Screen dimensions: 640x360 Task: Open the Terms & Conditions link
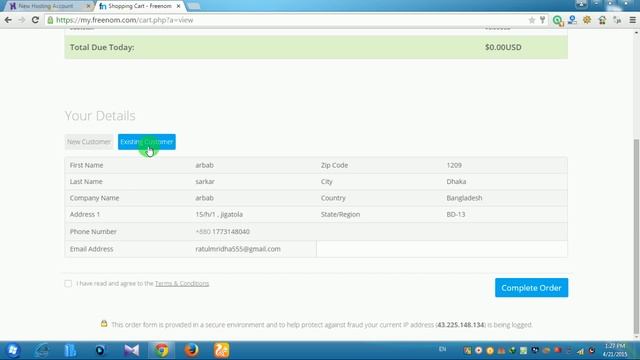[x=182, y=283]
